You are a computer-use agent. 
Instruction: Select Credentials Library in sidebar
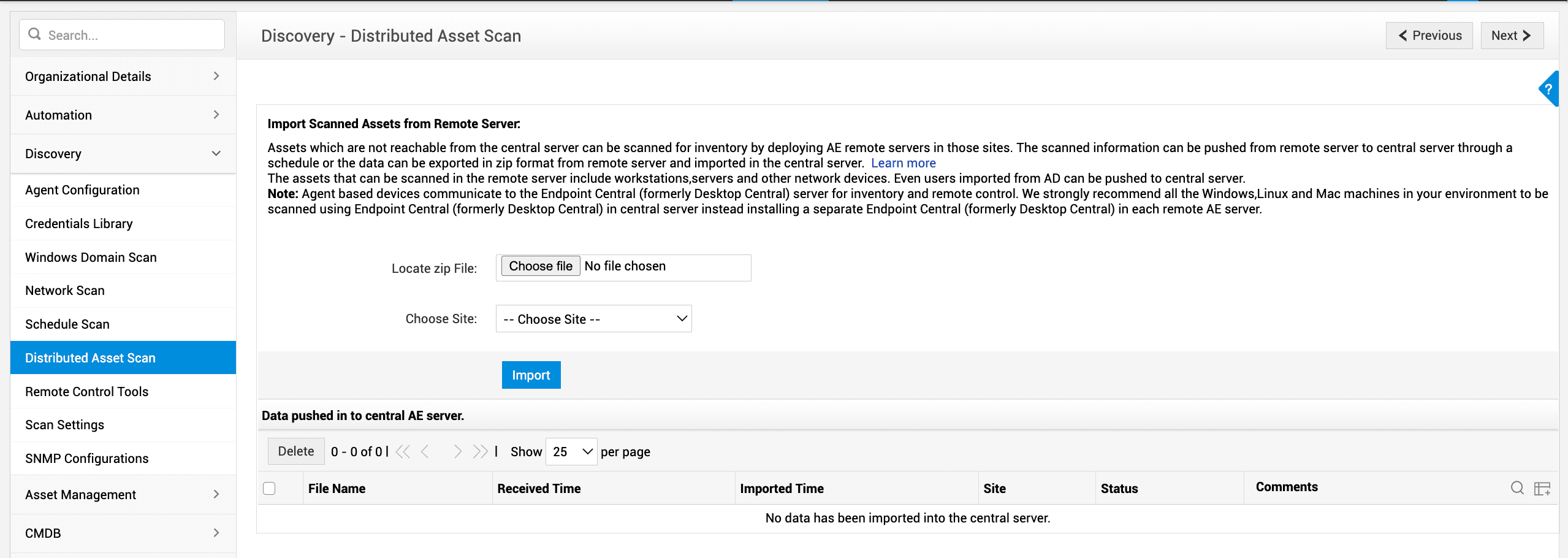[x=79, y=224]
